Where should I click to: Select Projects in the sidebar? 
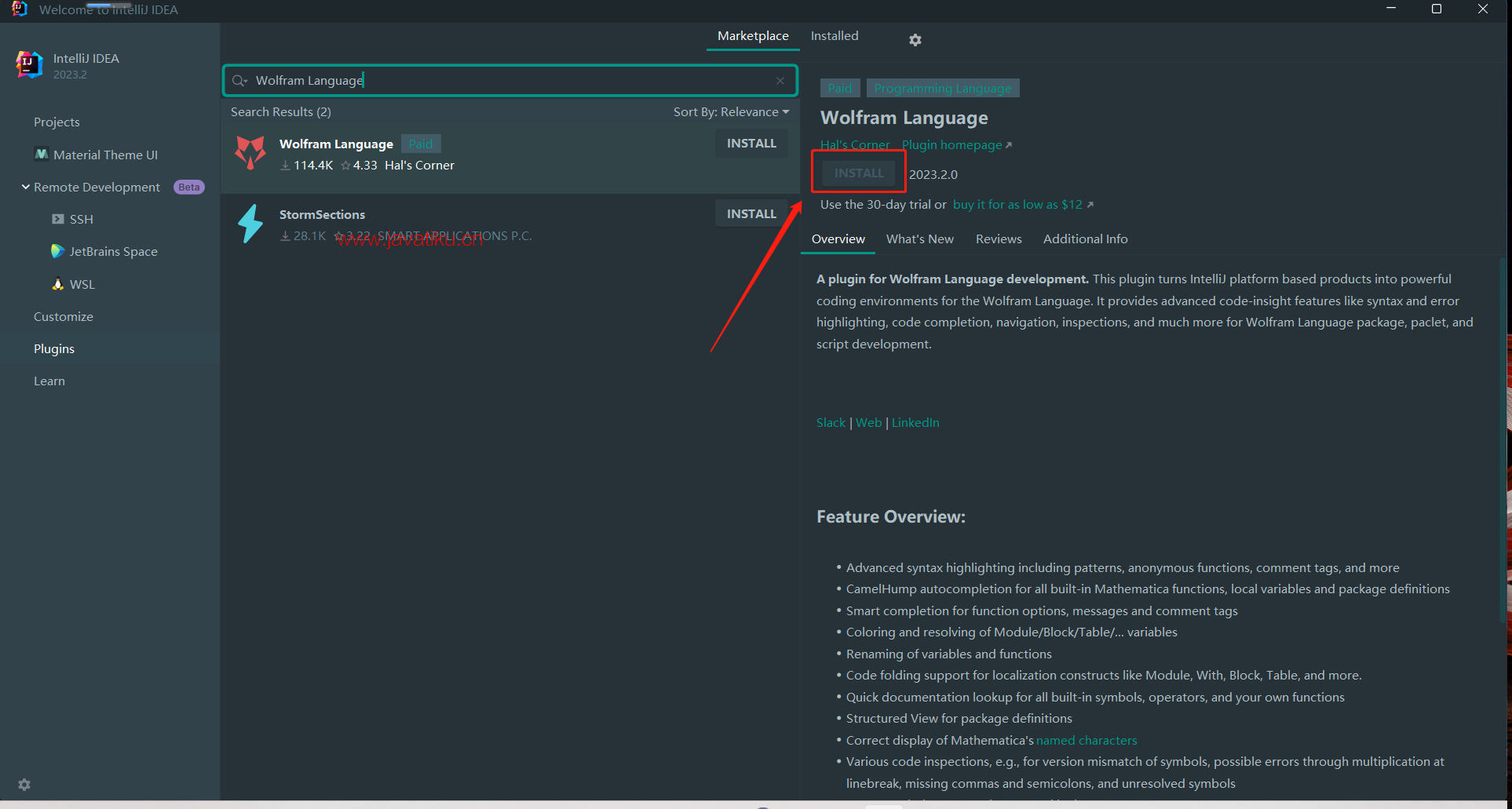coord(57,122)
